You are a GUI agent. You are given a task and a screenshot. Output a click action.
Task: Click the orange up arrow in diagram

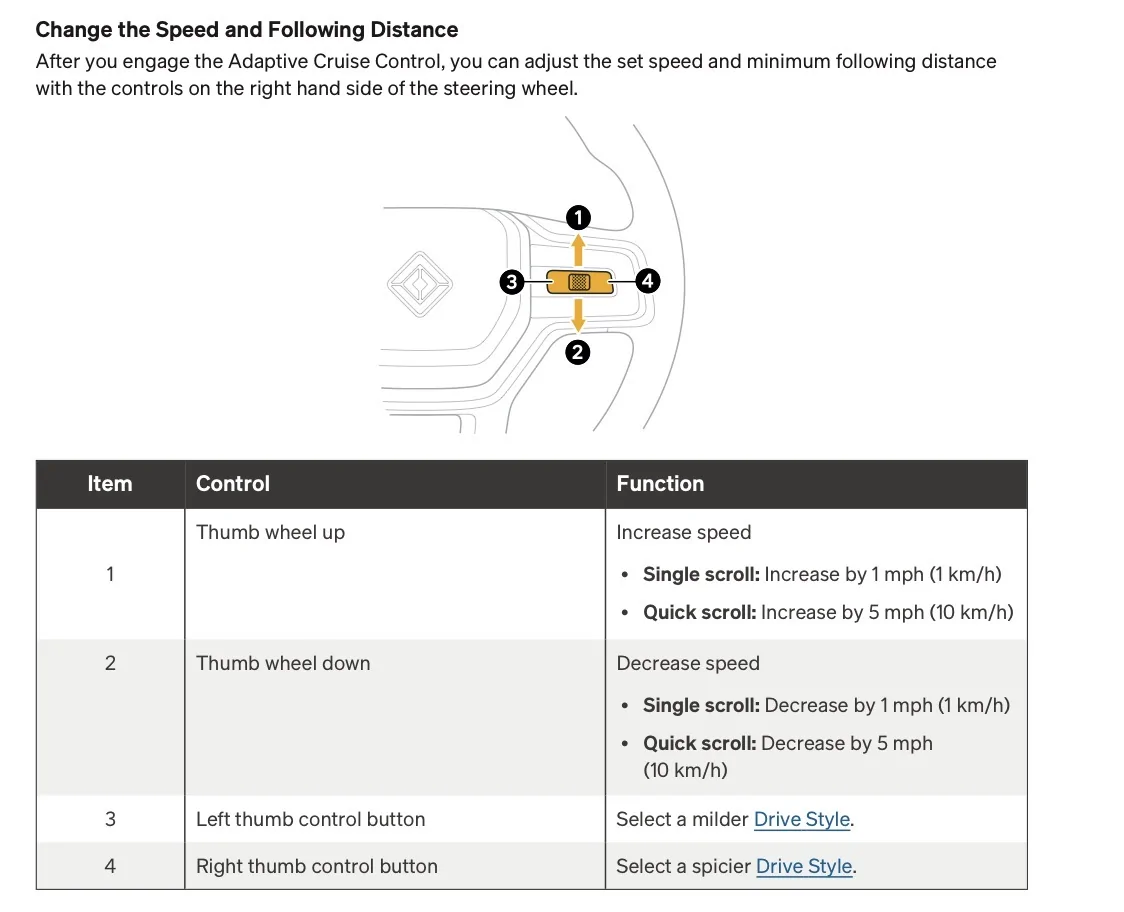click(578, 250)
